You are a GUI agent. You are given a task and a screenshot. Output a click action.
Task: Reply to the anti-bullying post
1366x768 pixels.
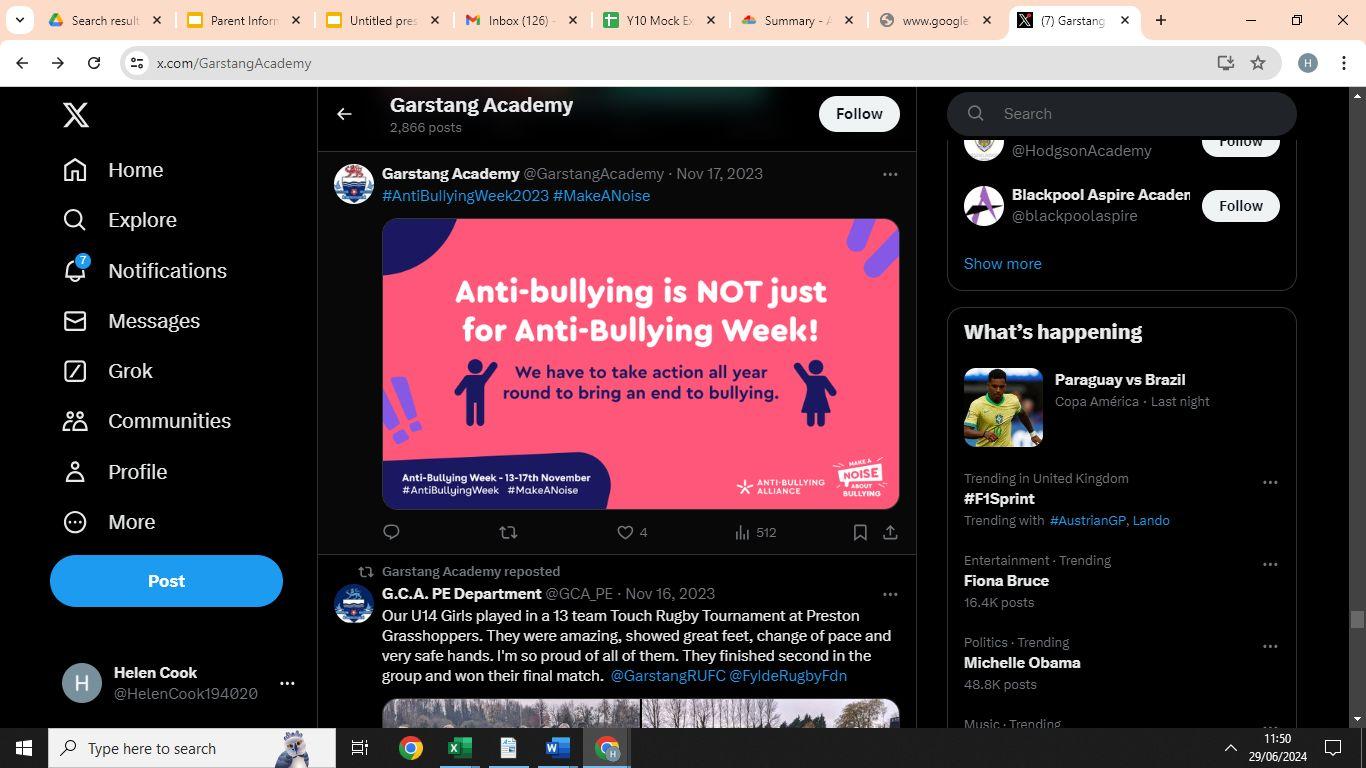point(391,532)
